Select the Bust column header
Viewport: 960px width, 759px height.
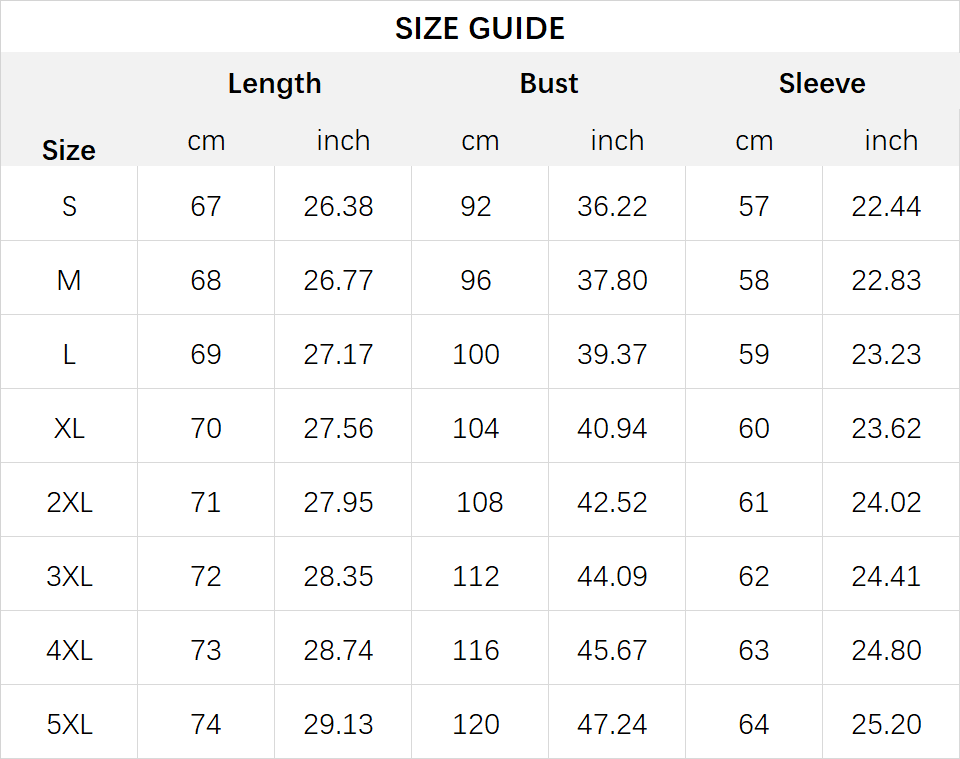click(549, 83)
